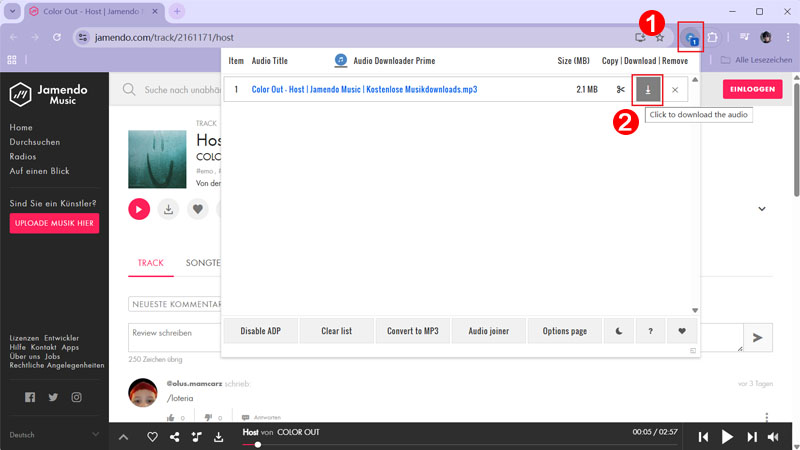Select the TRACK tab
This screenshot has width=800, height=450.
(151, 263)
